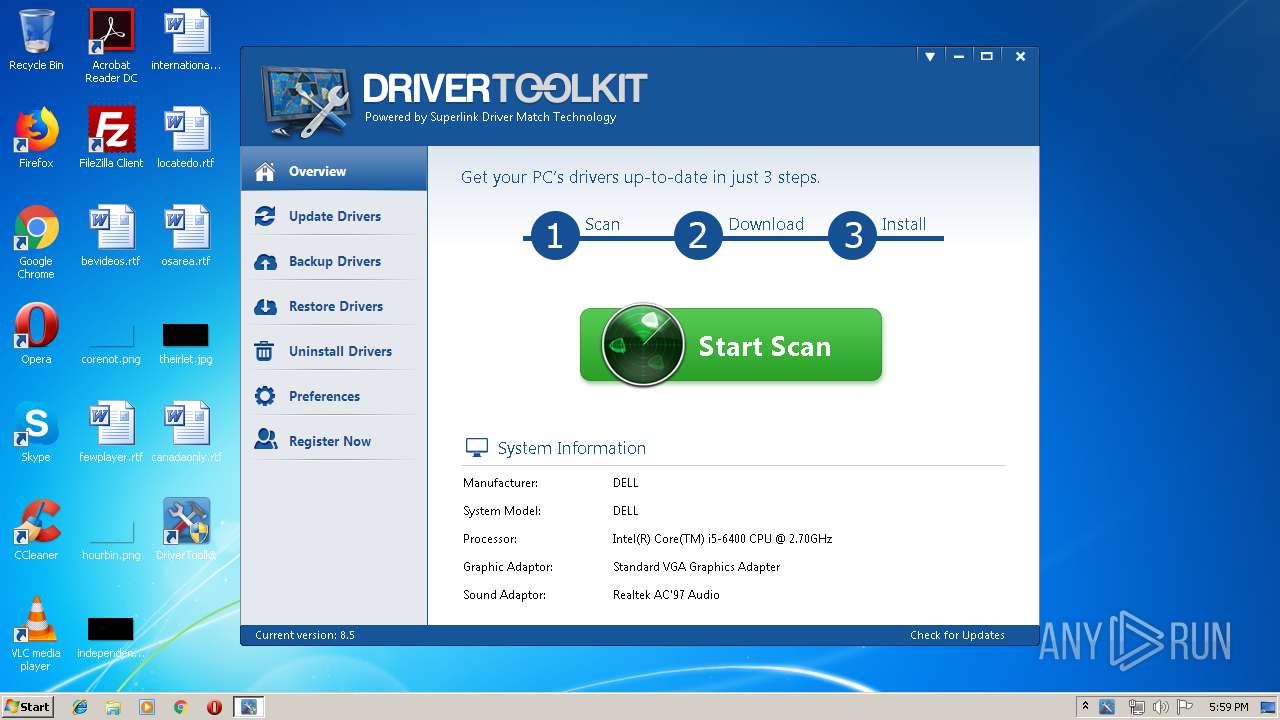Click the step 1 Scan circle

pyautogui.click(x=555, y=236)
